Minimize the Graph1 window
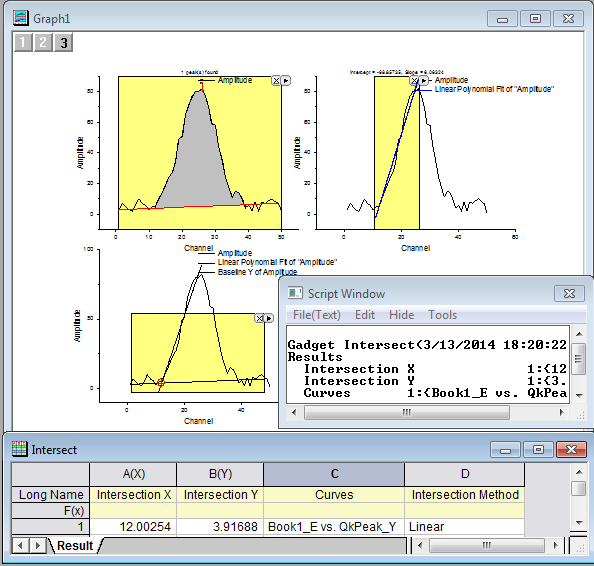594x566 pixels. tap(502, 19)
